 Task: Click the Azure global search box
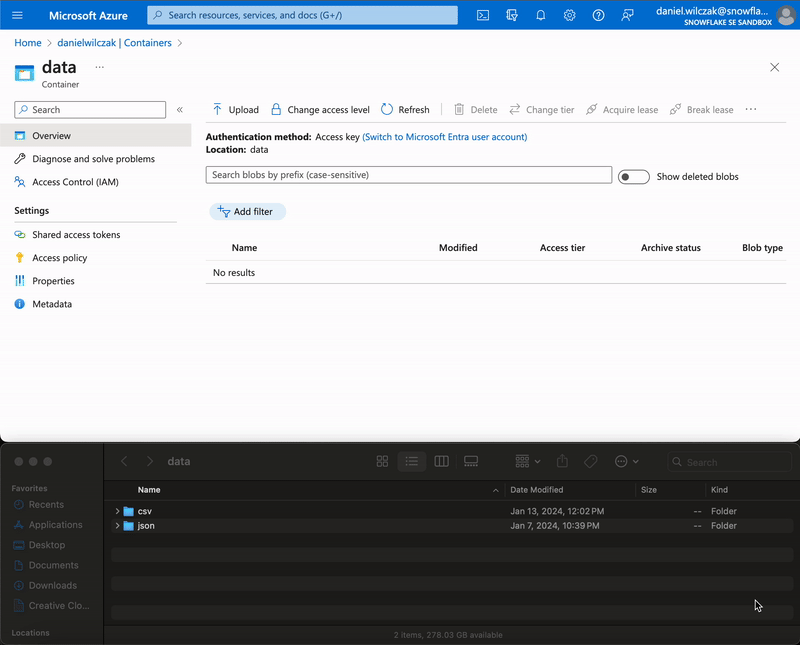point(303,15)
